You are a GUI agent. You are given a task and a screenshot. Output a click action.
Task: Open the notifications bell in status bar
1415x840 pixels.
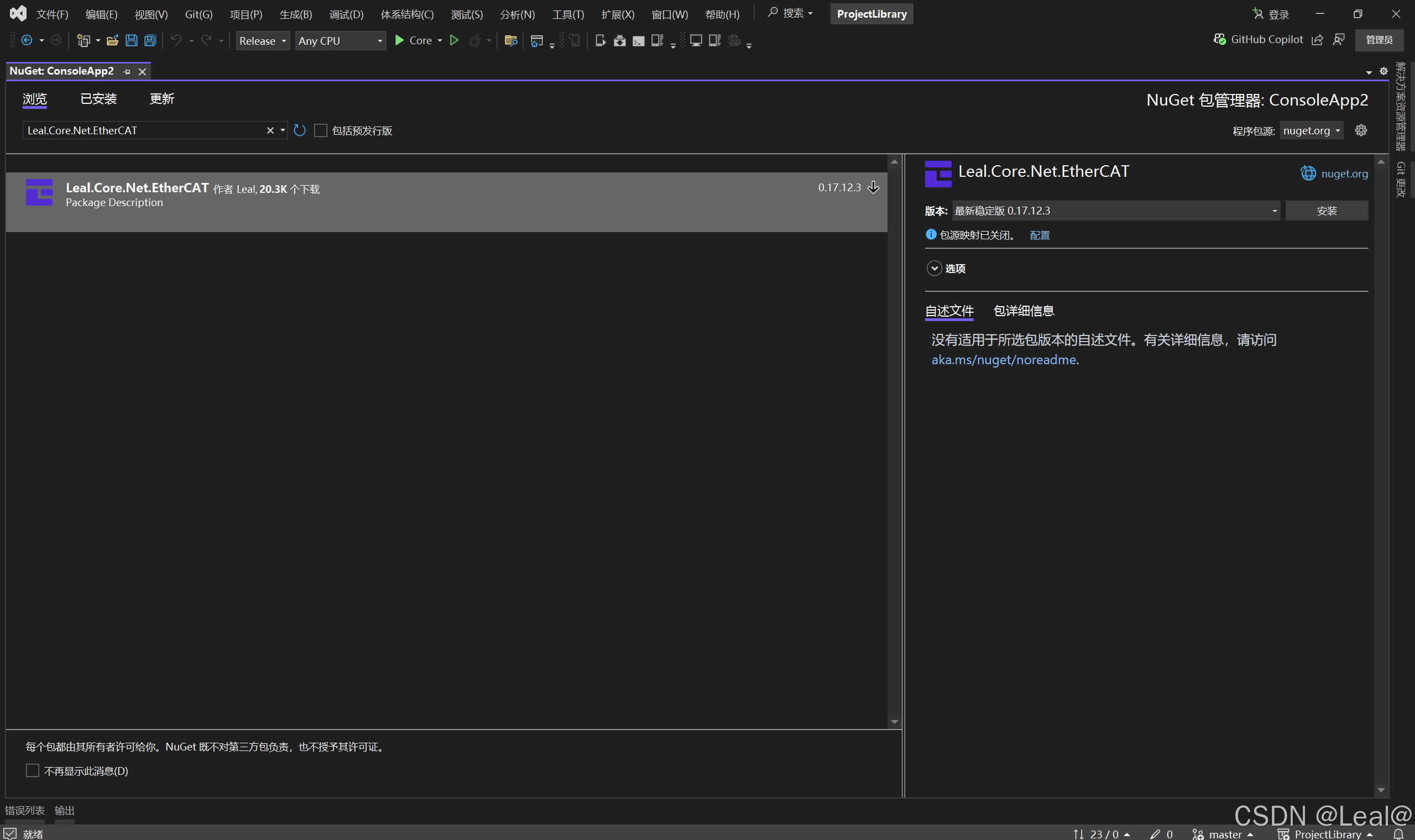1398,834
